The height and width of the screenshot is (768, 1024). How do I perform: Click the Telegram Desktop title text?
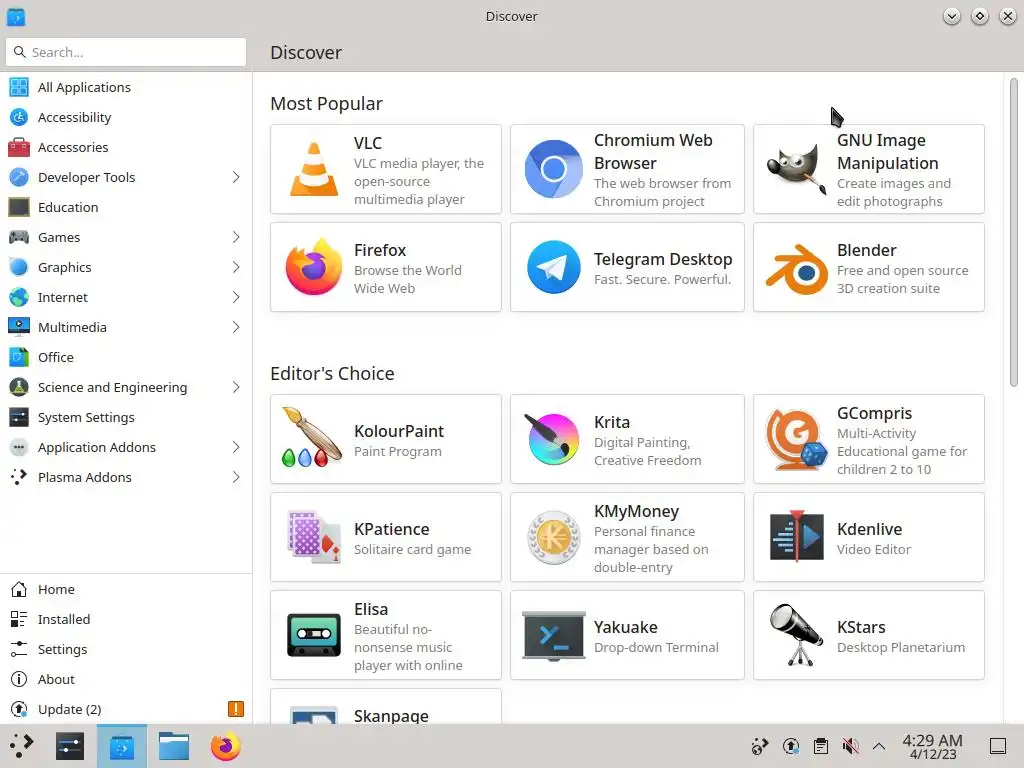(x=663, y=259)
